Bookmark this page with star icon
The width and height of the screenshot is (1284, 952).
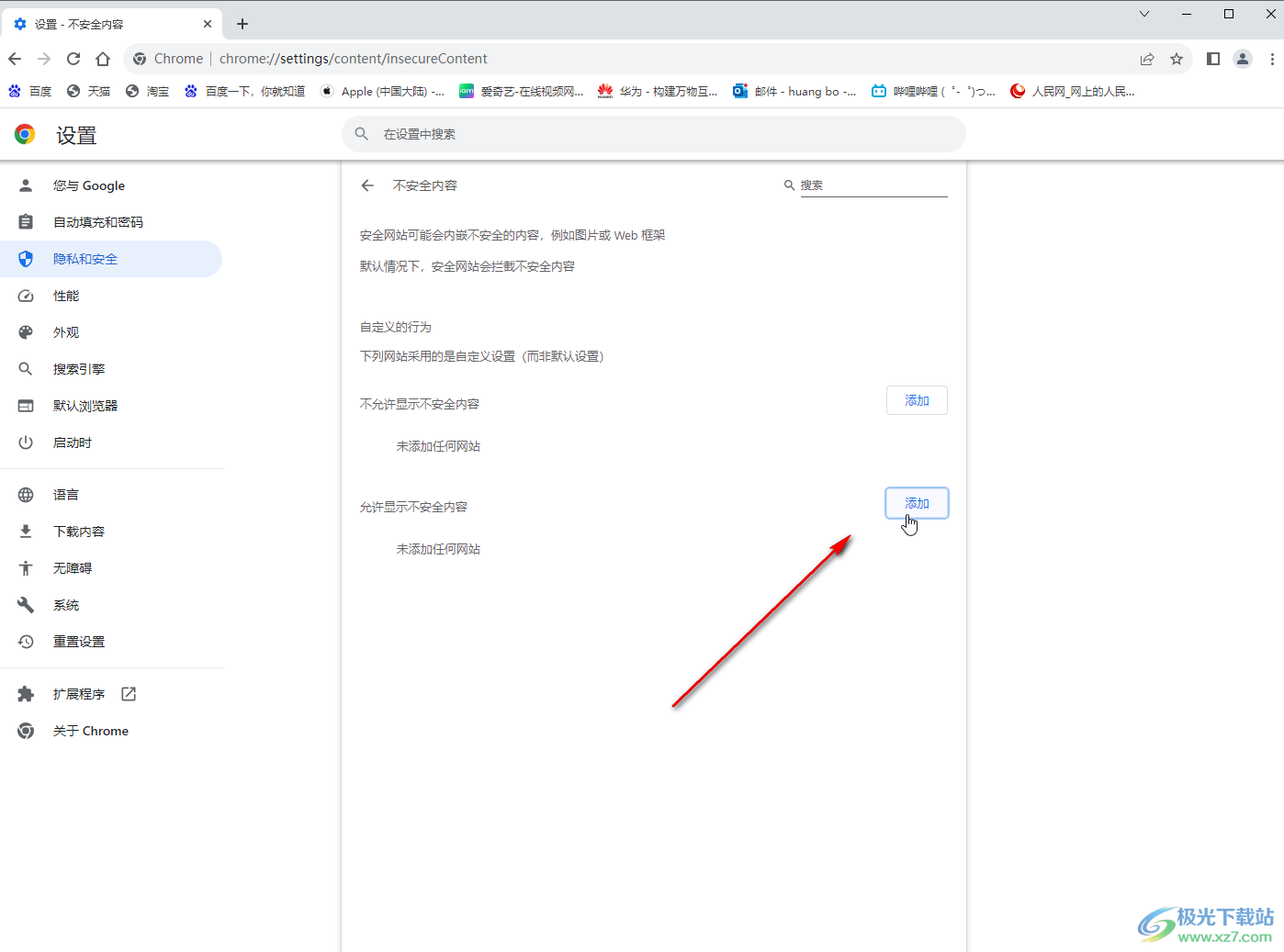tap(1177, 59)
